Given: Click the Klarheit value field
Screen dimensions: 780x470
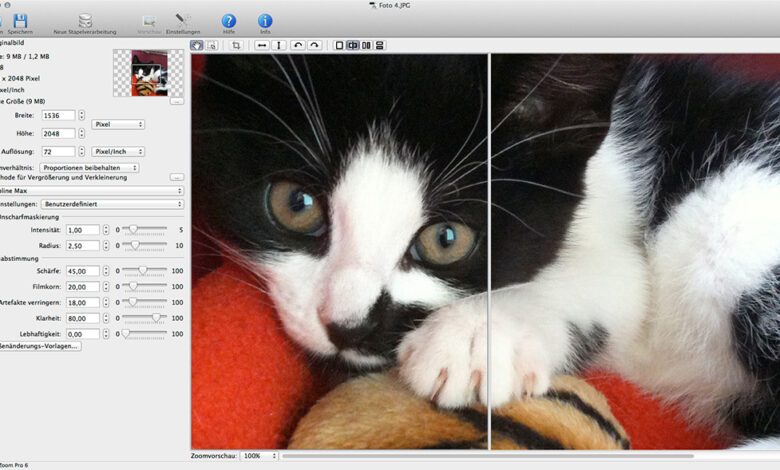Looking at the screenshot, I should [x=83, y=318].
